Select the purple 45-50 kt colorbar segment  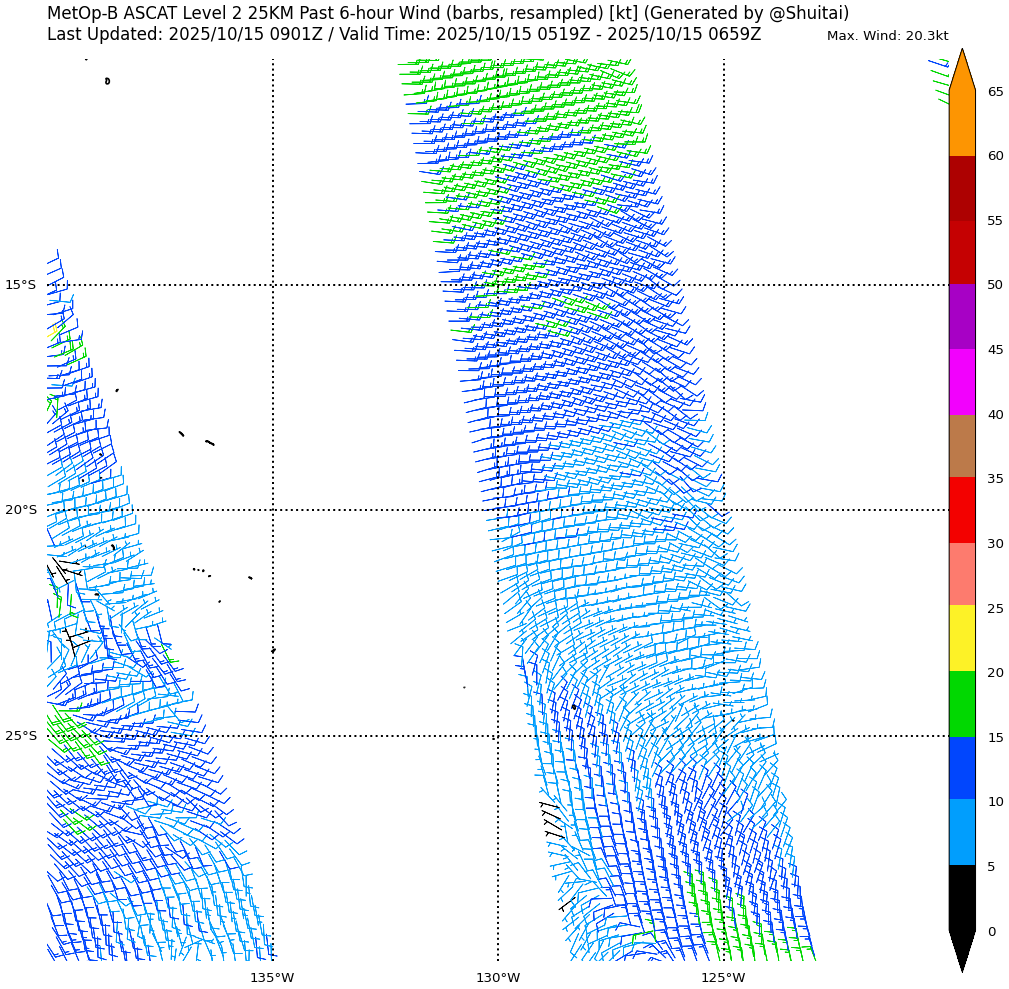[961, 316]
